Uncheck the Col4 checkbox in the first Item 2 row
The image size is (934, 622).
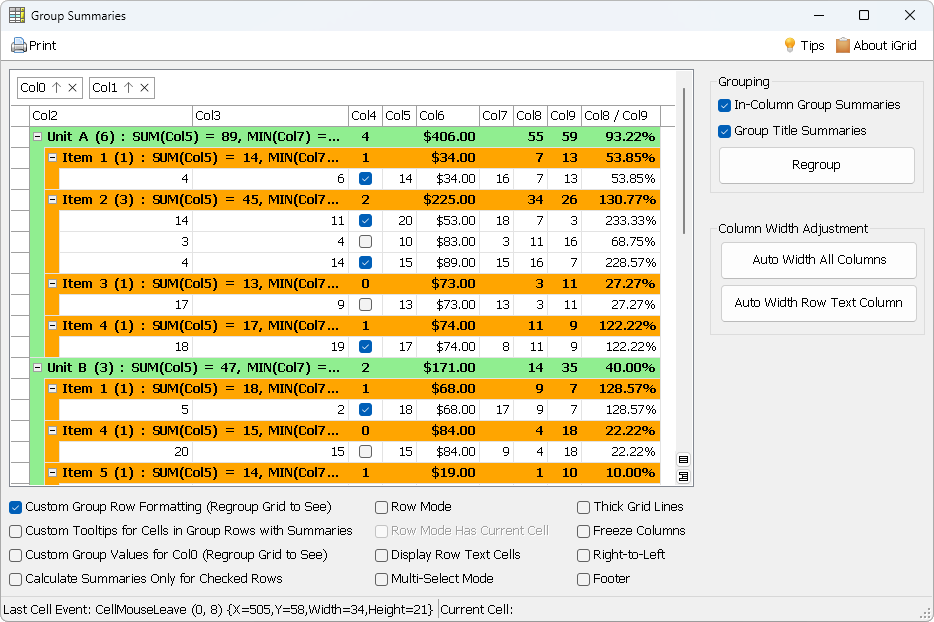365,220
